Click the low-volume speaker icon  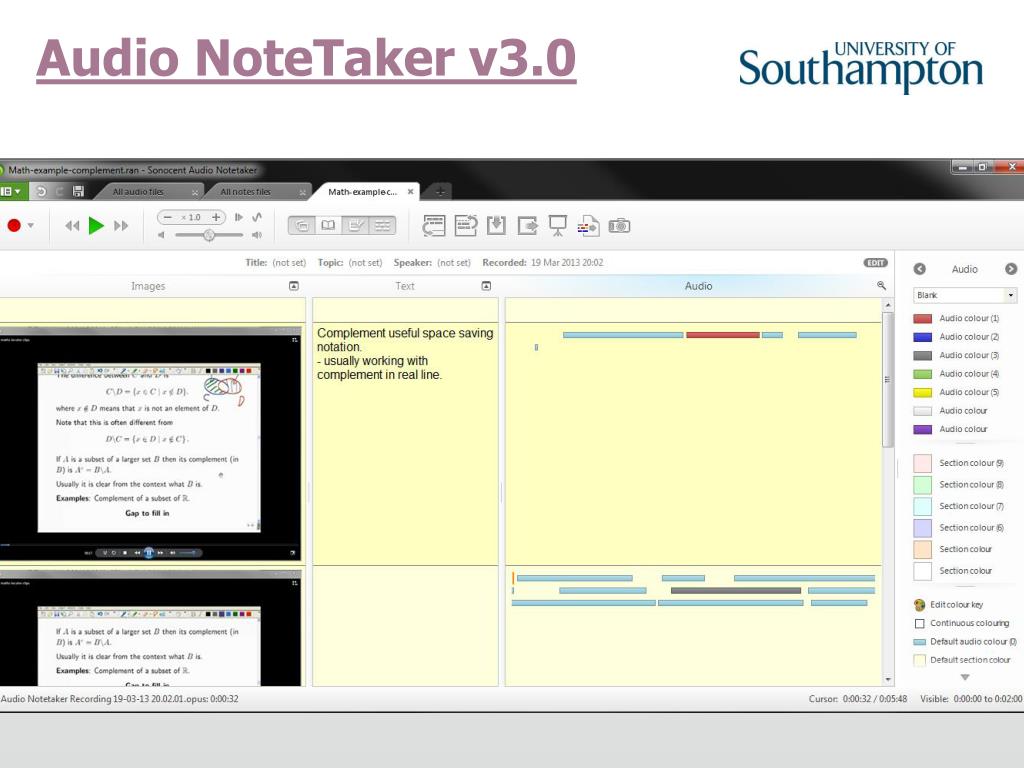[x=161, y=234]
